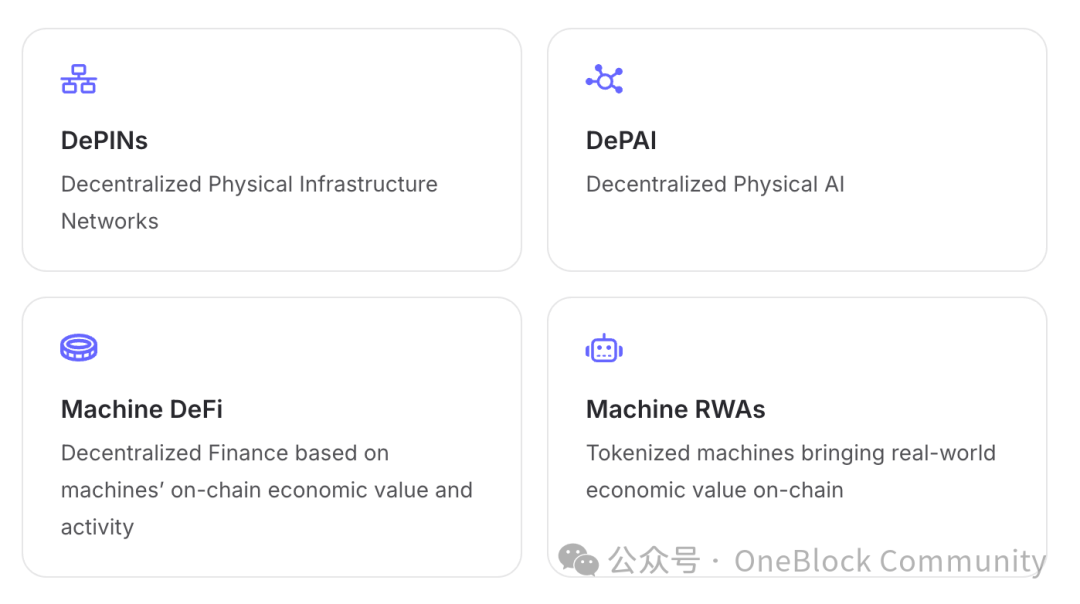Screen dimensions: 1080x604
Task: Click the Tokenized machines description text
Action: click(x=791, y=471)
